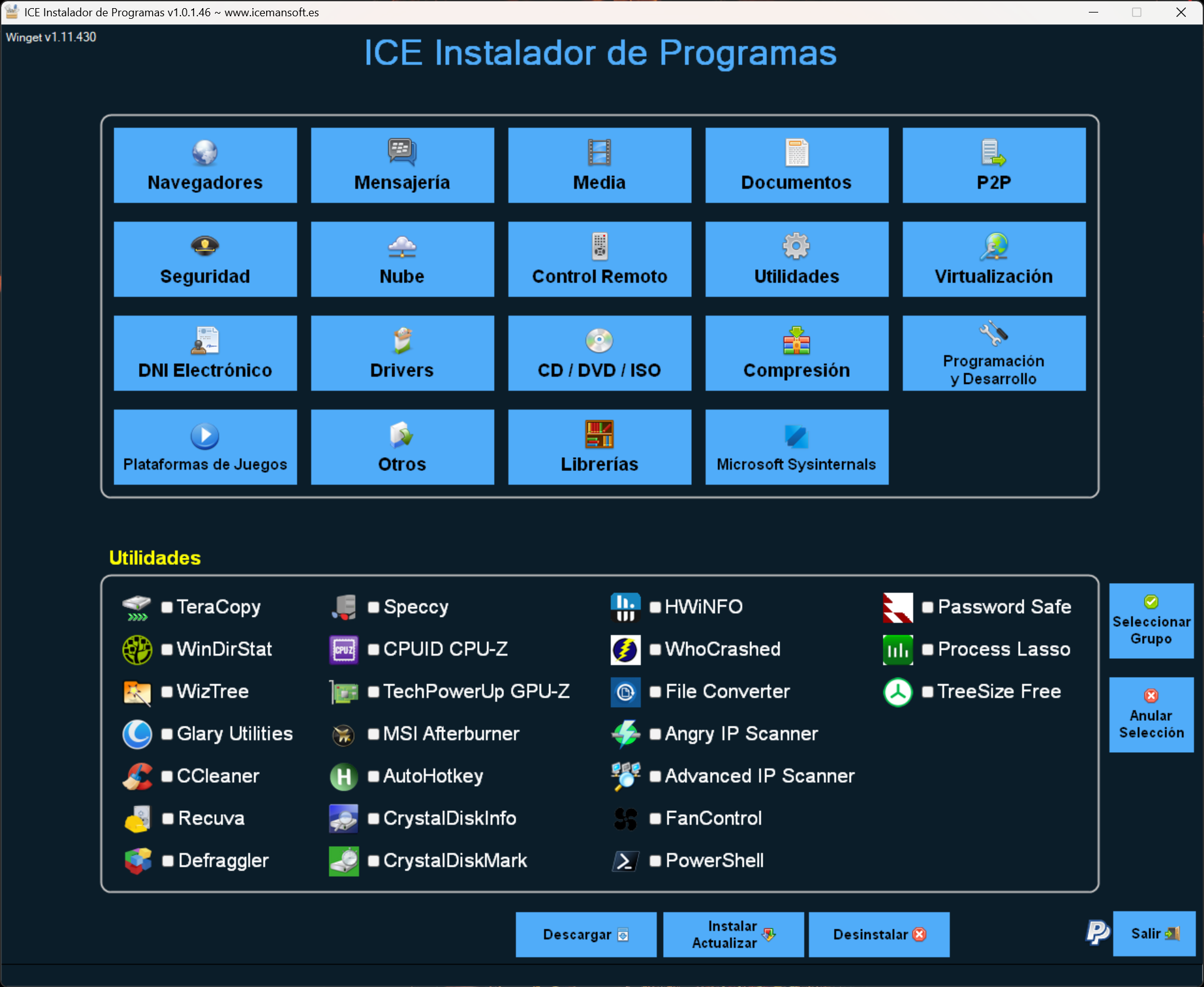
Task: Click the Seleccionar Grupo button
Action: (1151, 621)
